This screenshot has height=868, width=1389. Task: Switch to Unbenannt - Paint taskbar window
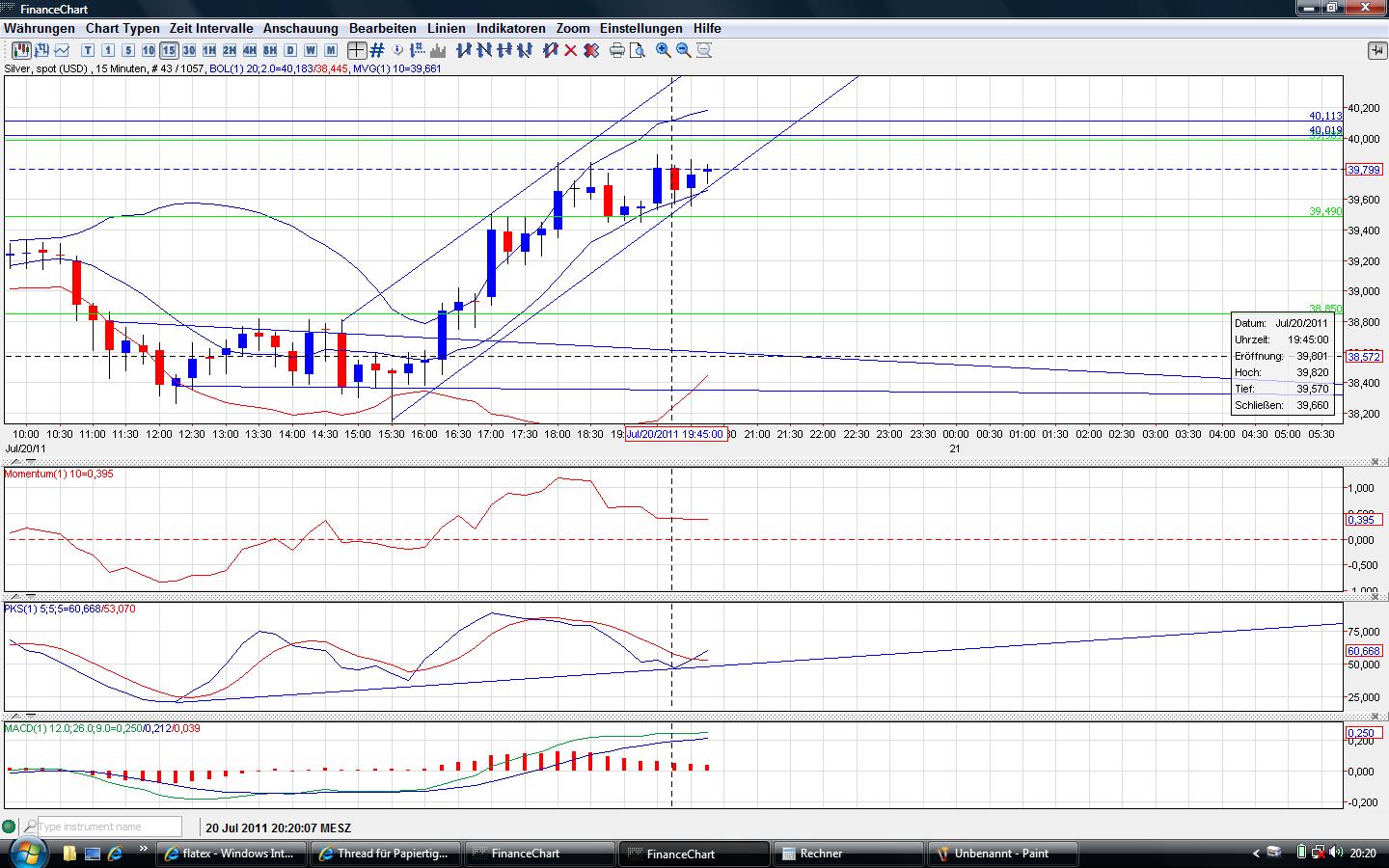coord(1004,854)
